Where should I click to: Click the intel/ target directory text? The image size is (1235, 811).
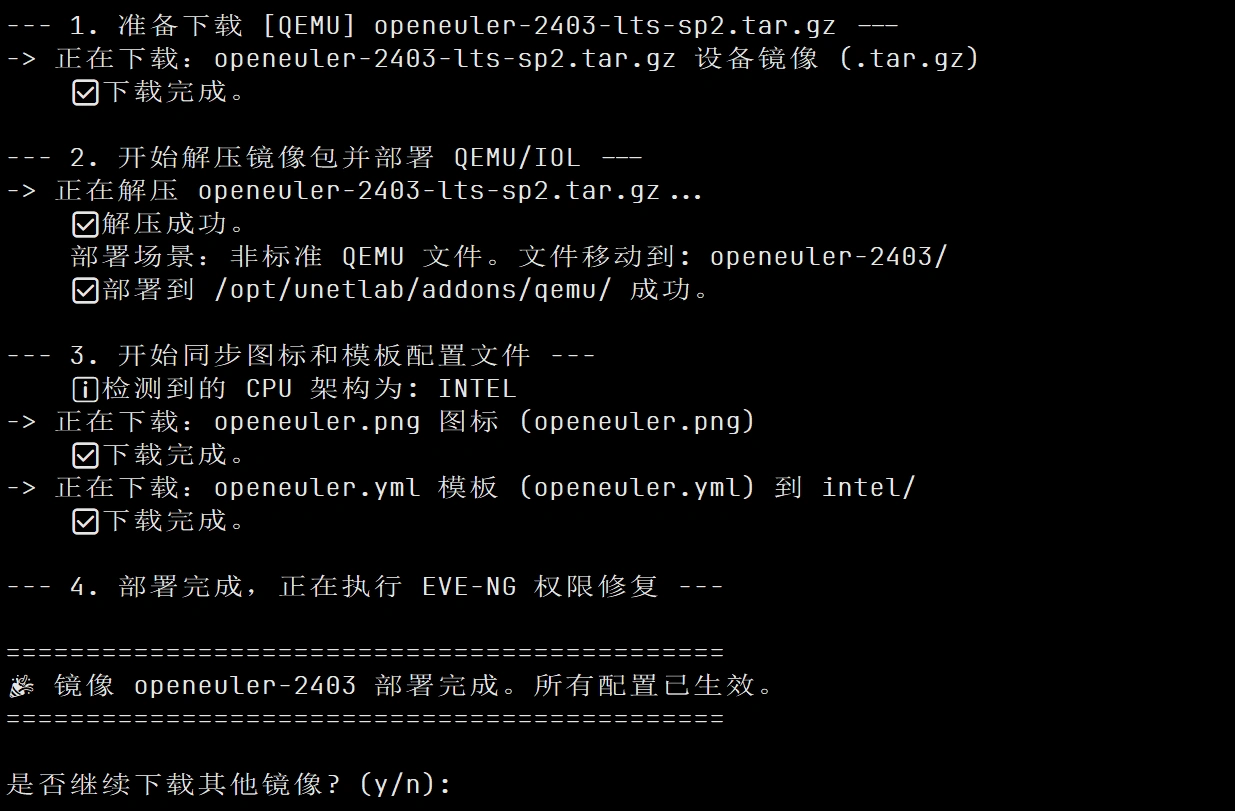868,488
